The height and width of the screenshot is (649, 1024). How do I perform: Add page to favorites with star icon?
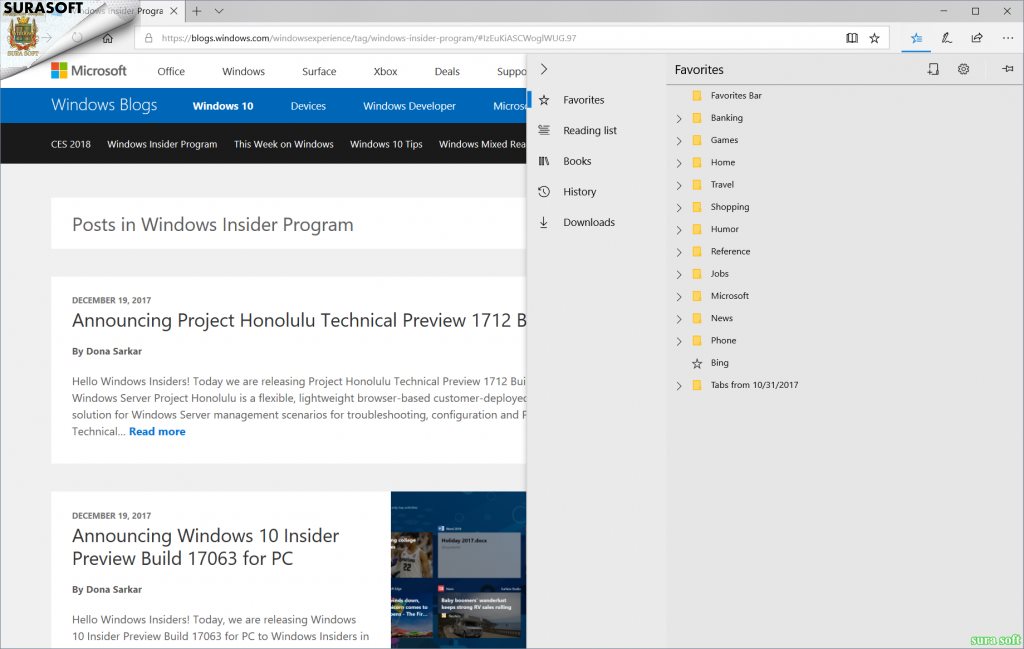coord(874,38)
